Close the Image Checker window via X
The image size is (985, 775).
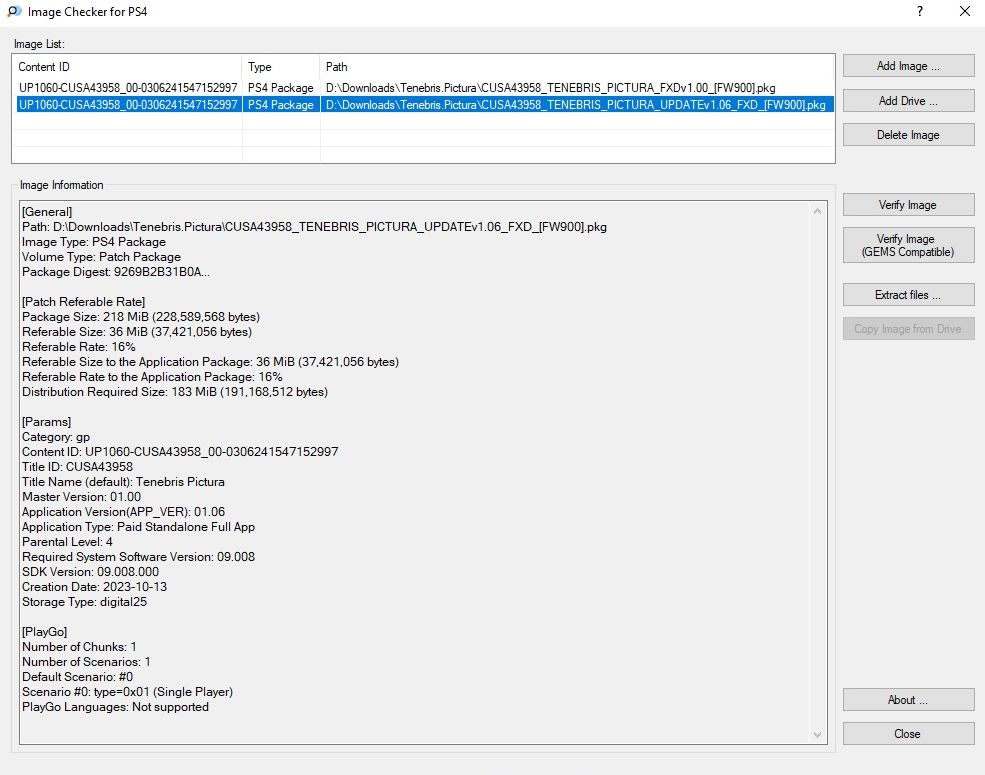963,12
